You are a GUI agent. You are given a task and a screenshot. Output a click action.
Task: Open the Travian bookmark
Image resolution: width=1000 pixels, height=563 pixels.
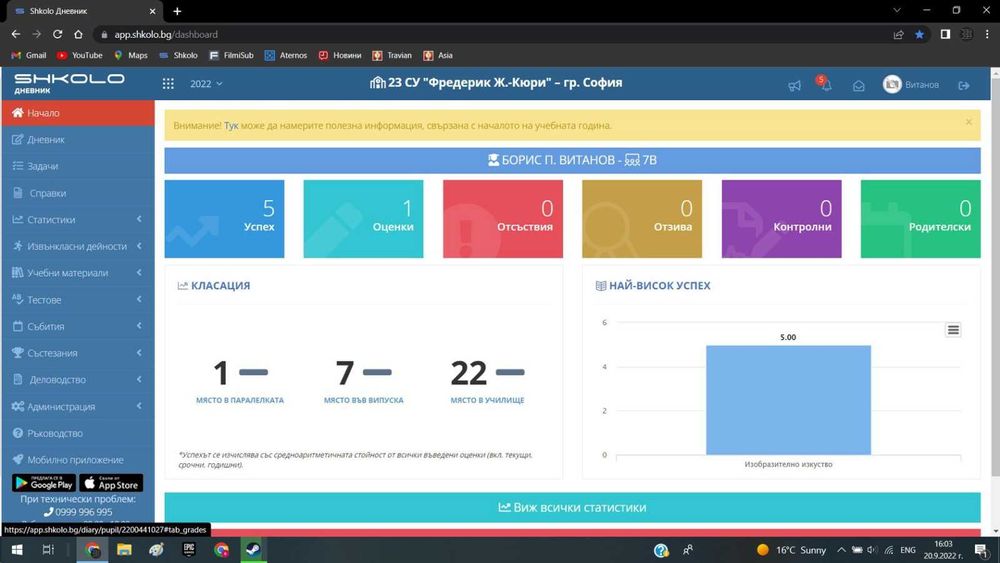(392, 55)
